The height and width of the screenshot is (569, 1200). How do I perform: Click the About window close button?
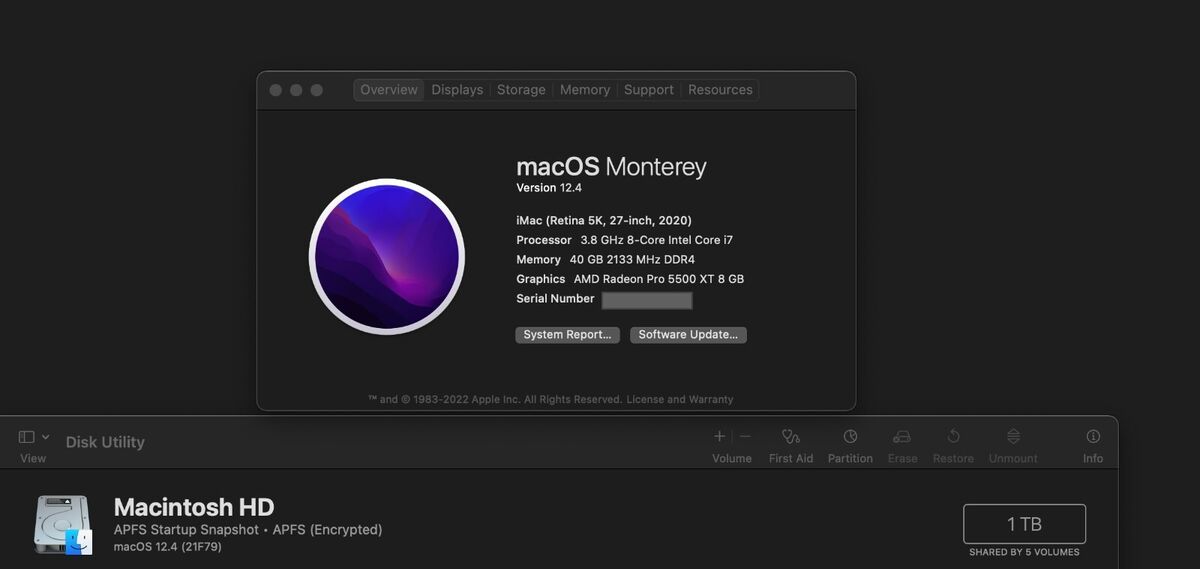click(x=276, y=90)
